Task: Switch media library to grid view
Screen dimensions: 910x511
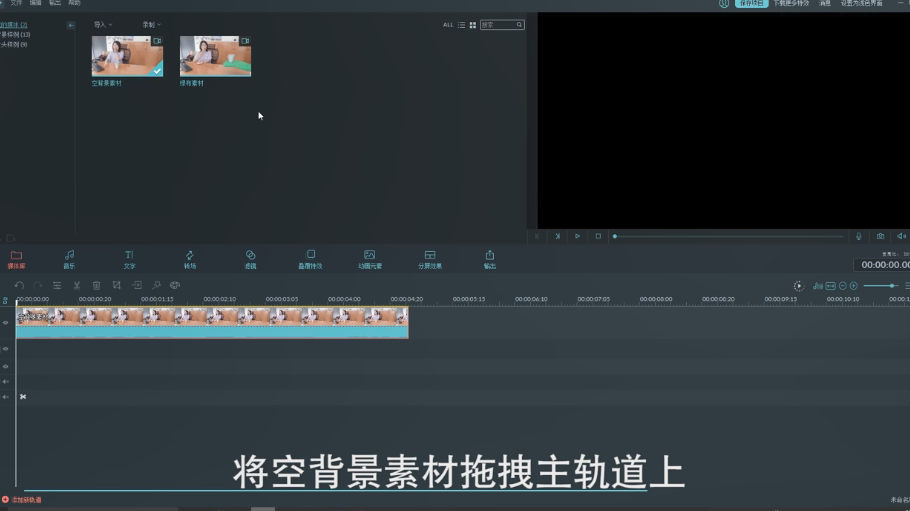Action: pos(472,25)
